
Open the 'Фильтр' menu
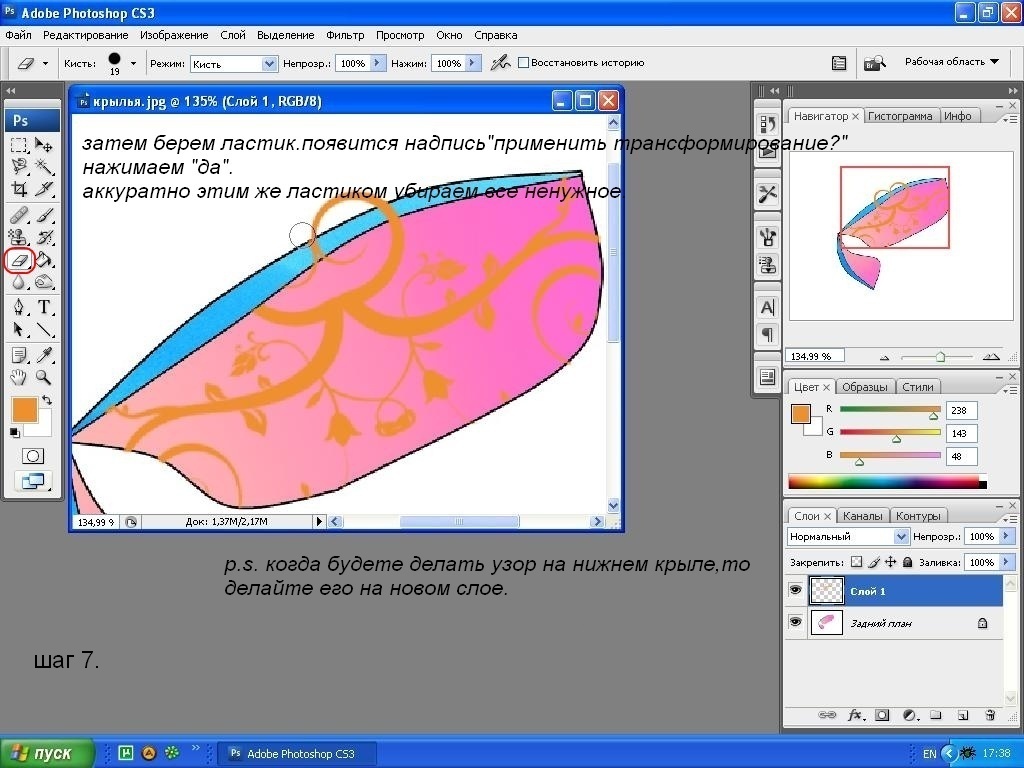pos(345,35)
